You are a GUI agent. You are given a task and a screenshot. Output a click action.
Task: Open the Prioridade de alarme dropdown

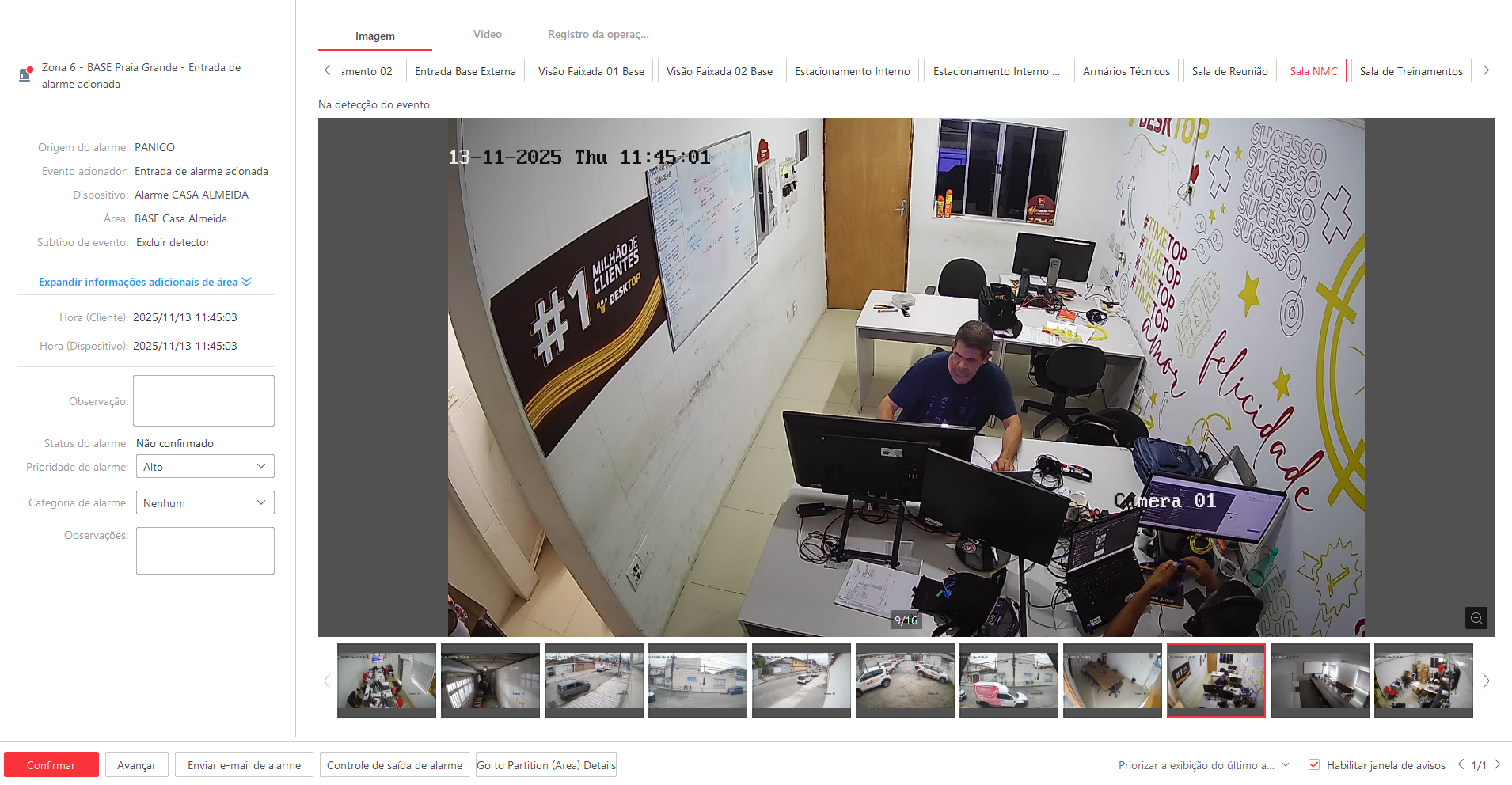click(205, 467)
